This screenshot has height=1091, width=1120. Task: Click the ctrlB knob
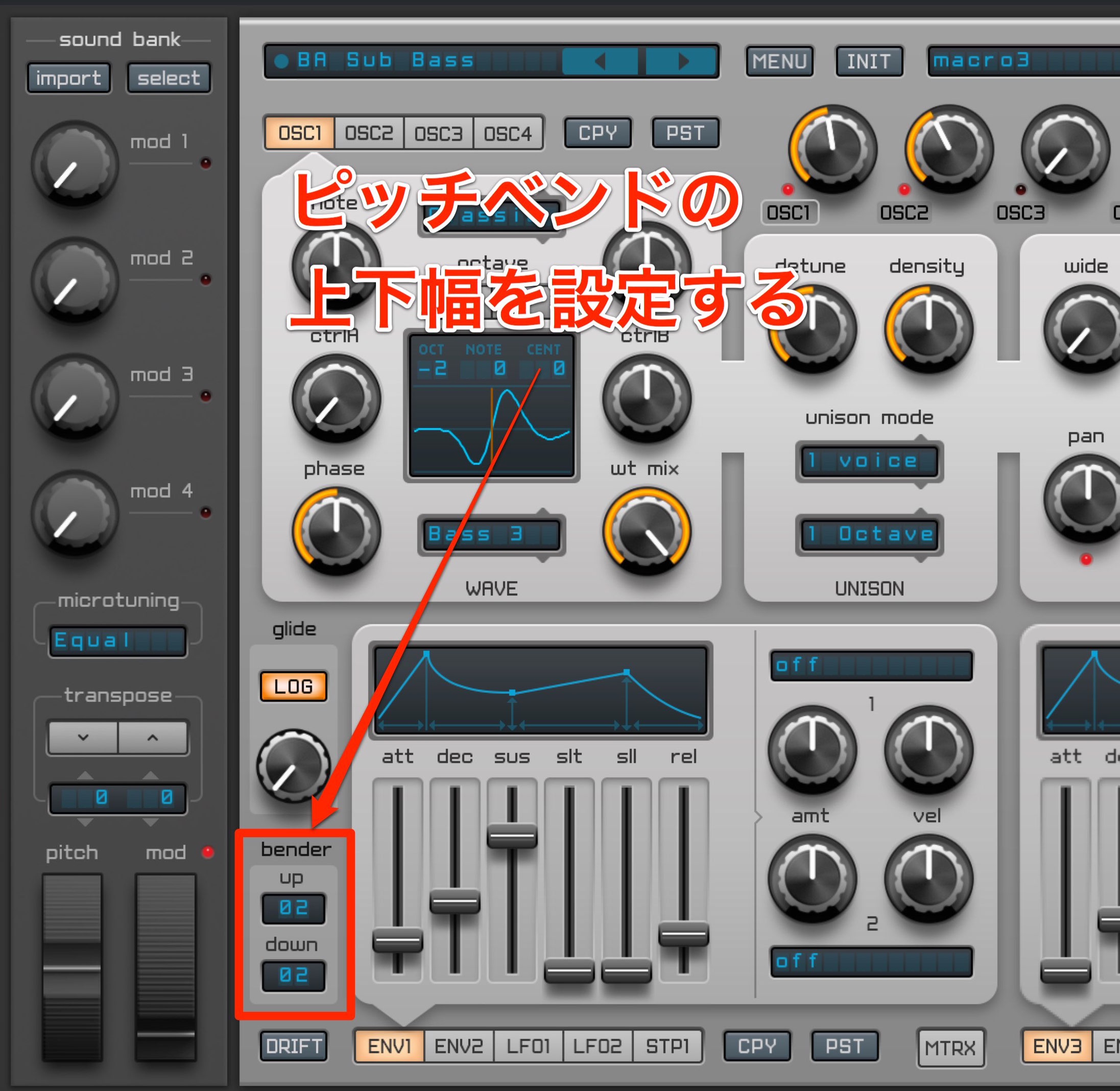click(647, 399)
